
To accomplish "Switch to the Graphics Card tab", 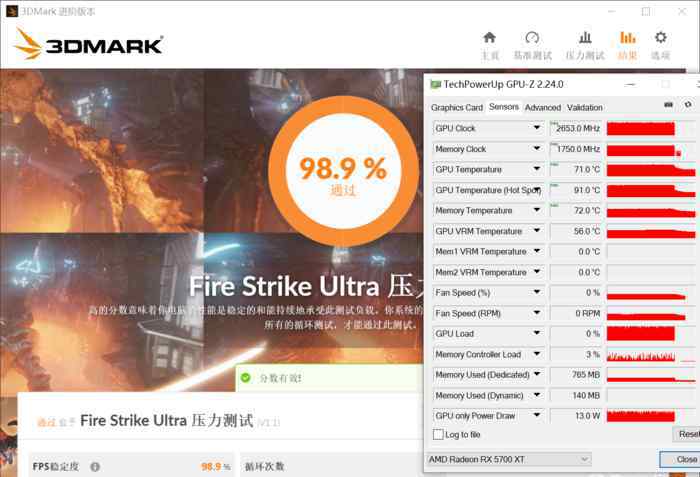I will 457,108.
